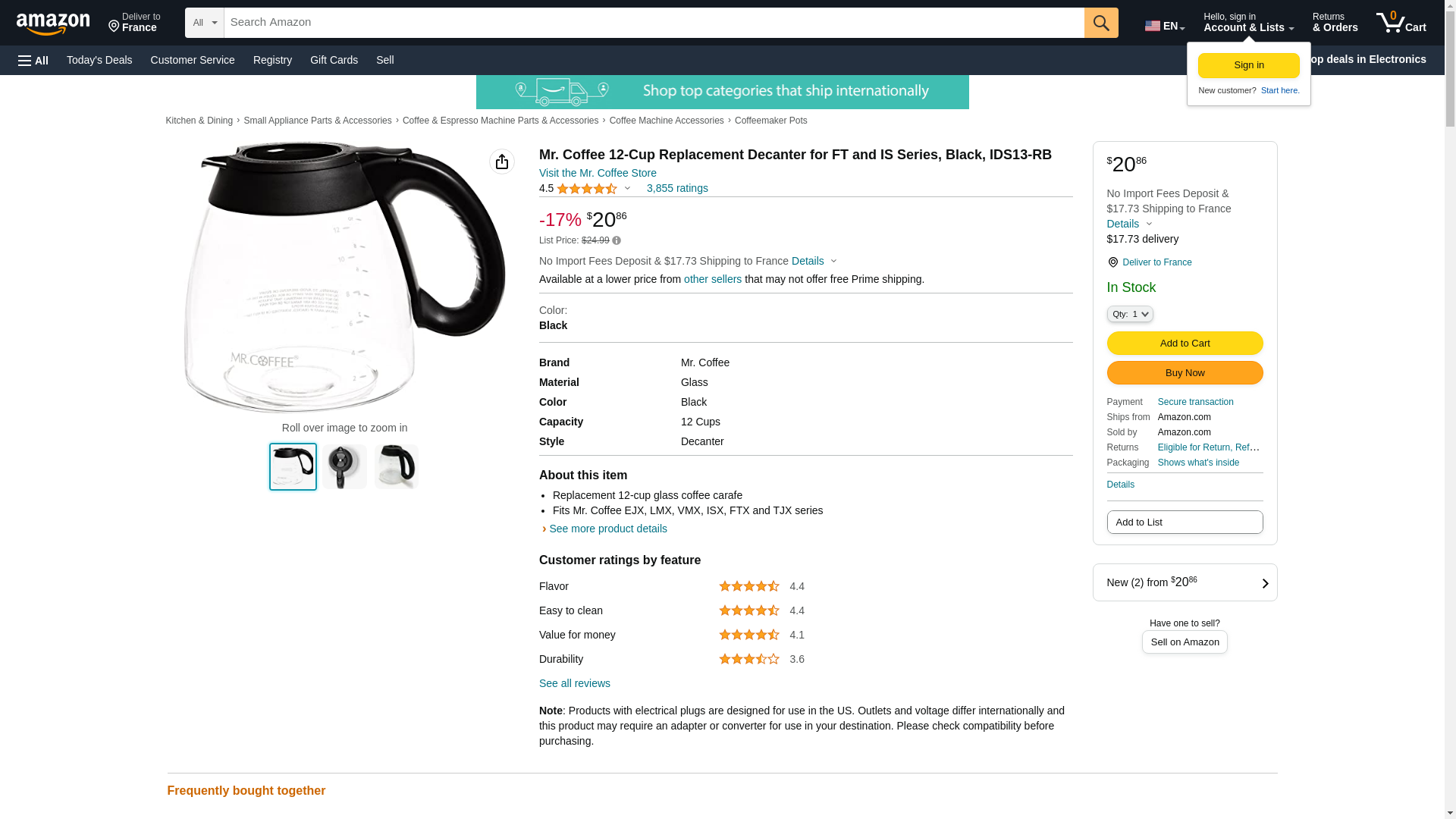Expand New (2) from $20.86 offers
The height and width of the screenshot is (819, 1456).
click(x=1185, y=582)
